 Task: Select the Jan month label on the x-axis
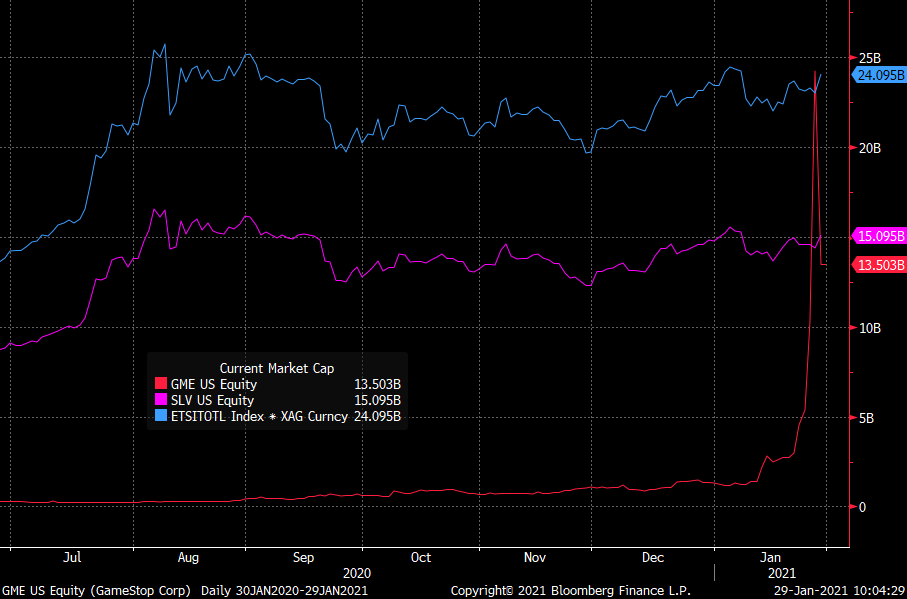pyautogui.click(x=771, y=557)
